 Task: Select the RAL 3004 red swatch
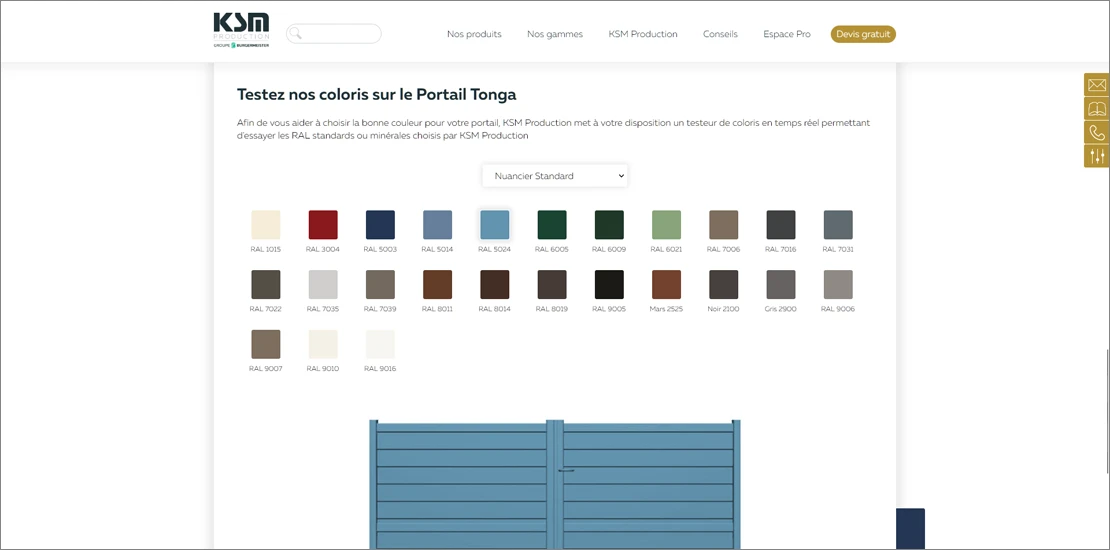pos(323,225)
